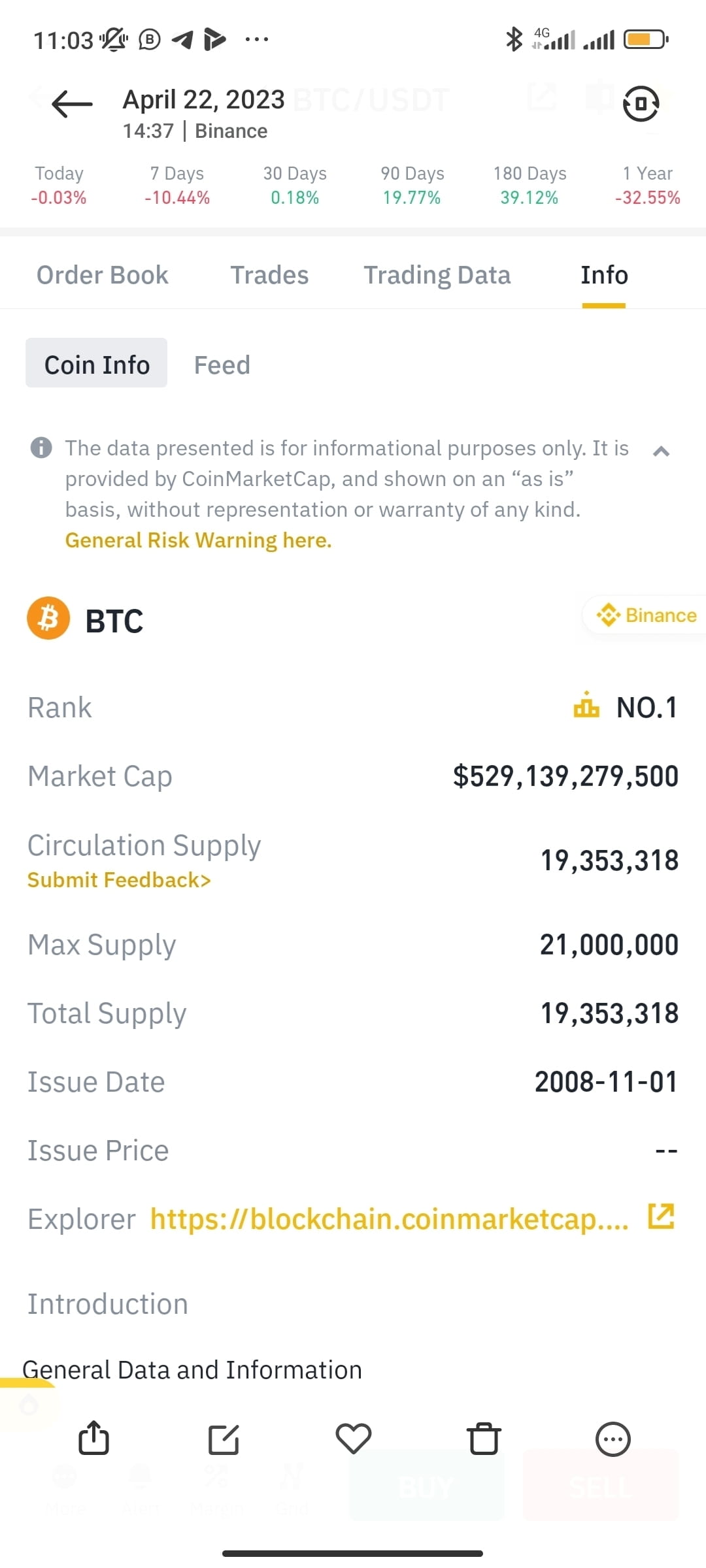
Task: Open the General Risk Warning link
Action: click(198, 540)
